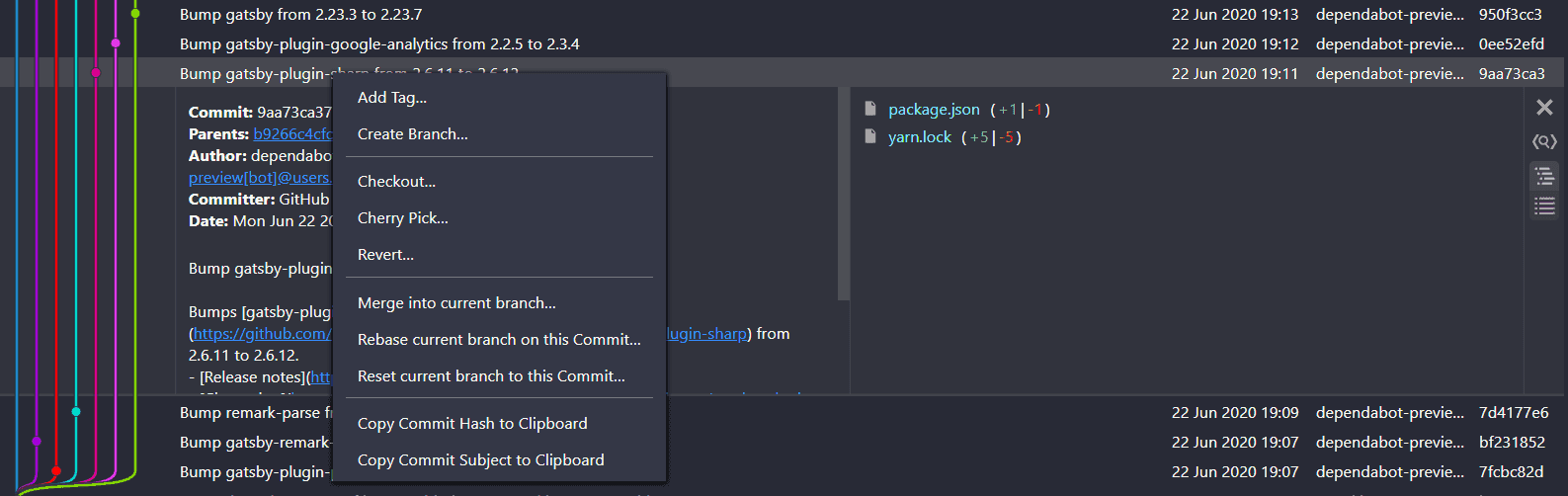Click the yarn.lock file icon
Screen dimensions: 1568x496
[870, 137]
